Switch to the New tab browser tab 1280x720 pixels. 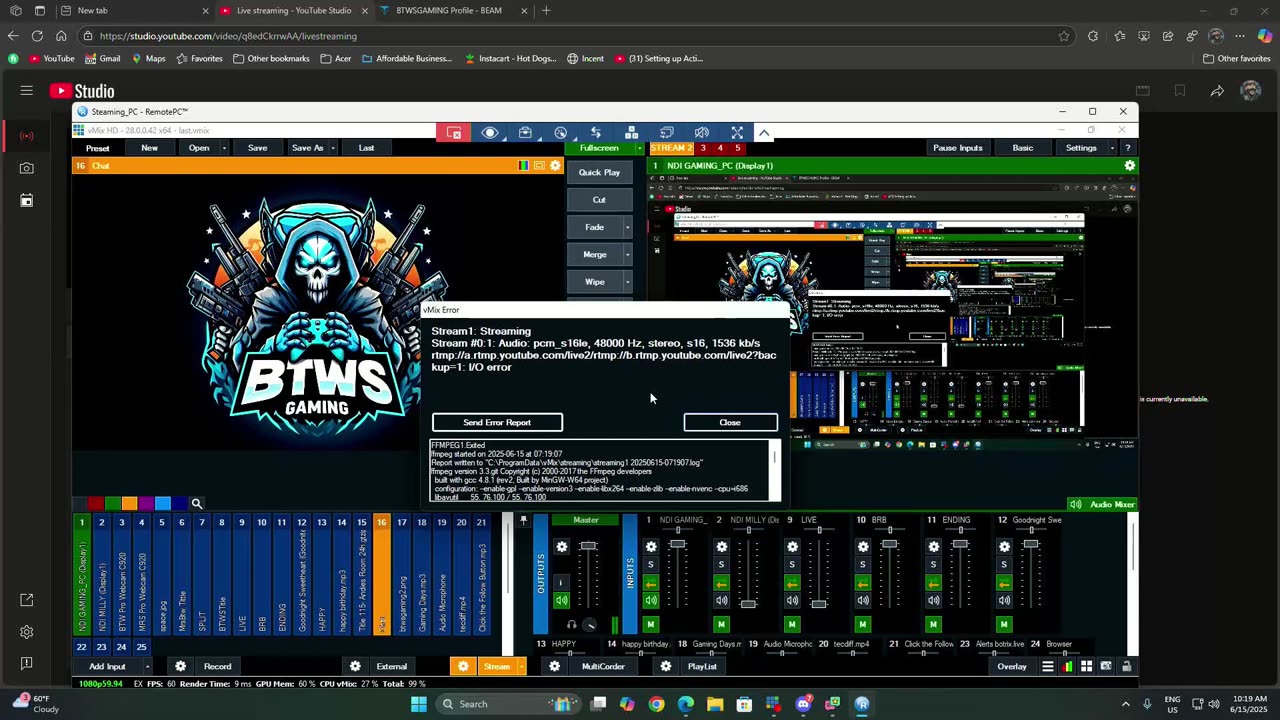click(x=135, y=11)
